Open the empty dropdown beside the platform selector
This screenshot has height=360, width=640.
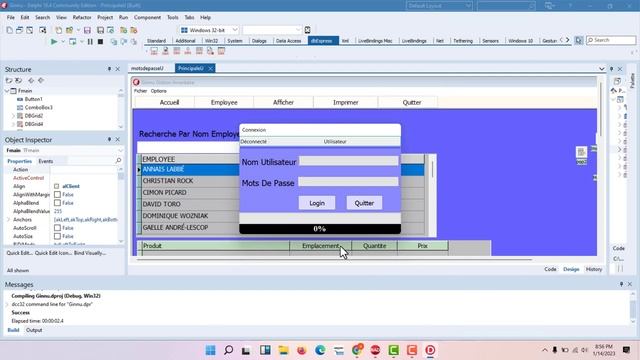pyautogui.click(x=298, y=30)
